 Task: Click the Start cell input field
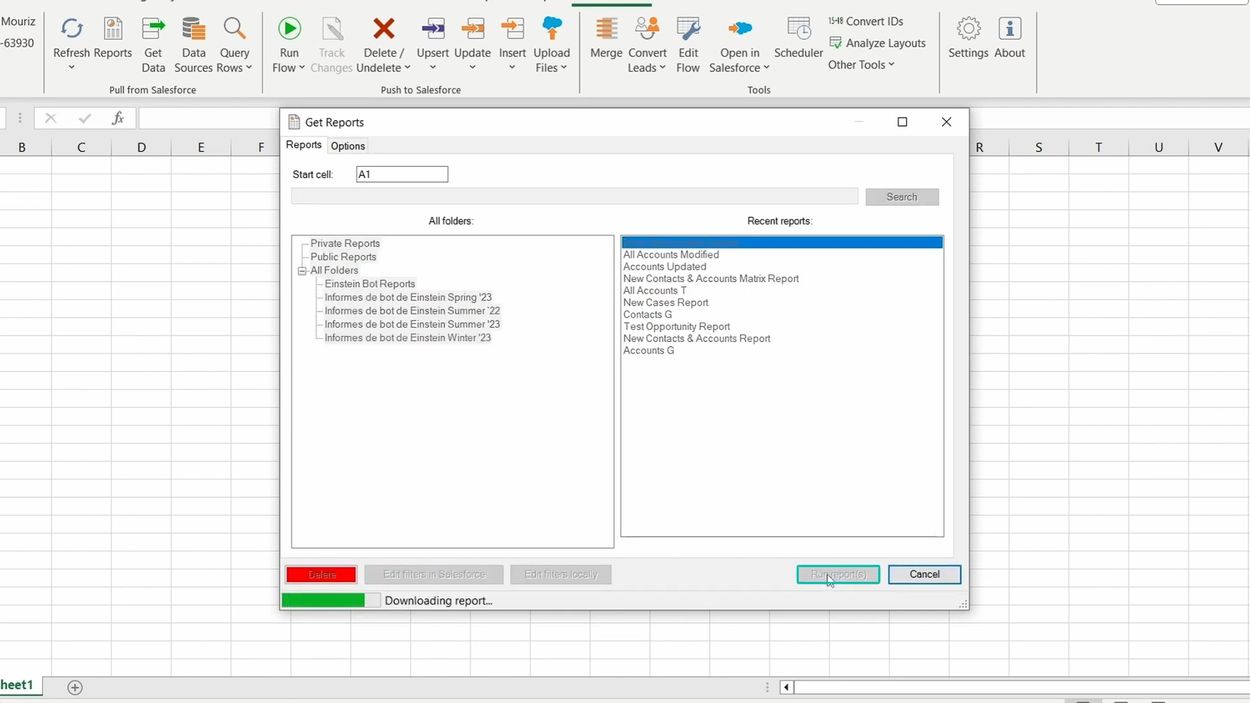(x=402, y=174)
